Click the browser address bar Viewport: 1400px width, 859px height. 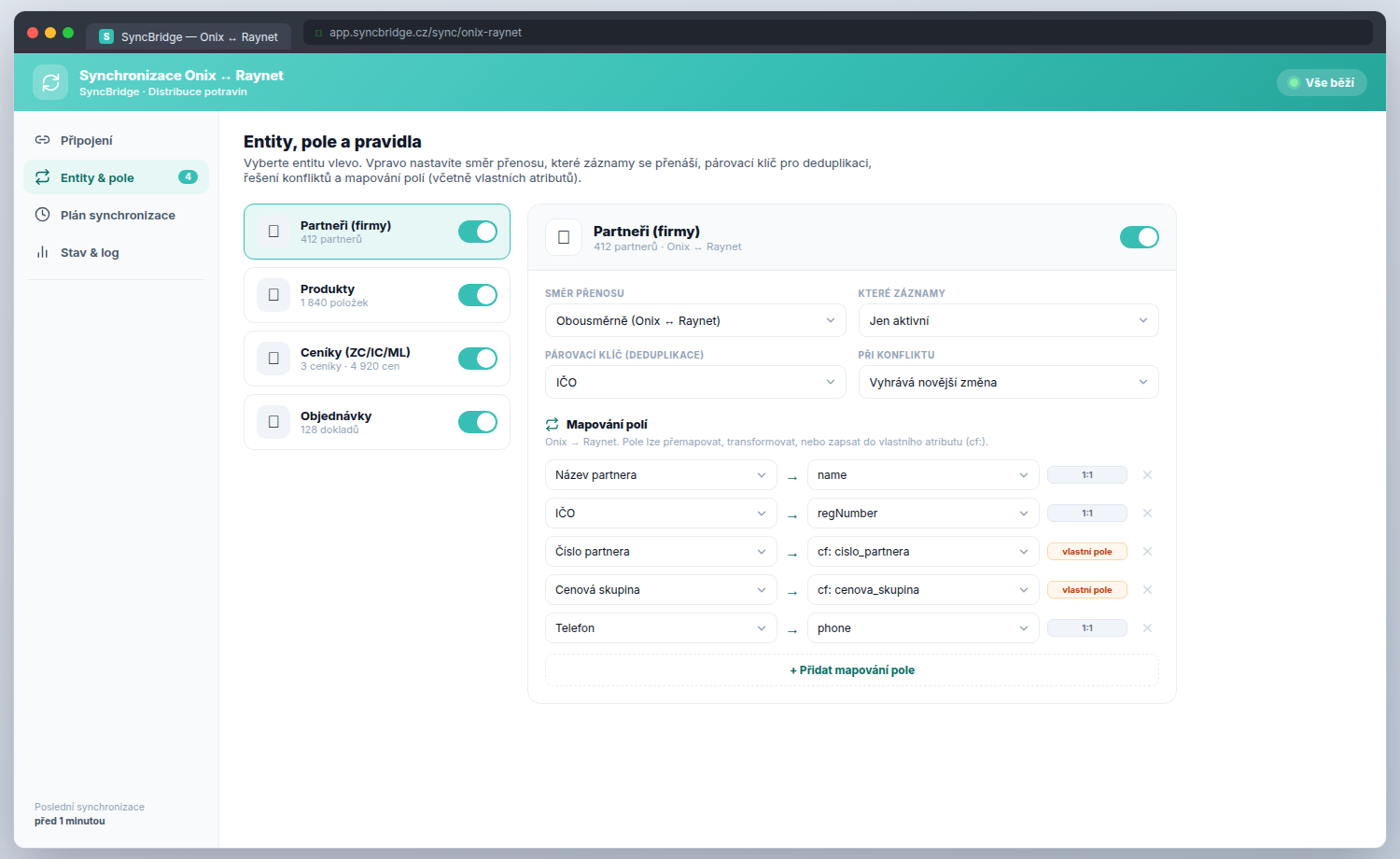pyautogui.click(x=838, y=33)
